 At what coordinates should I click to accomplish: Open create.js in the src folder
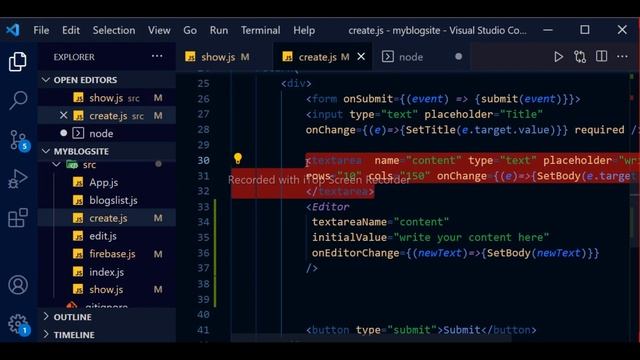(107, 218)
